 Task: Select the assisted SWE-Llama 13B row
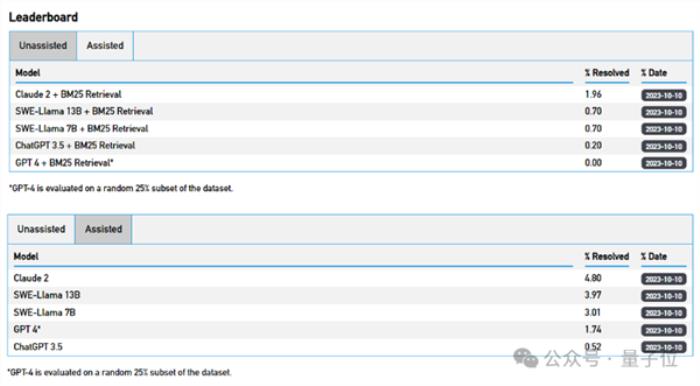pos(350,295)
